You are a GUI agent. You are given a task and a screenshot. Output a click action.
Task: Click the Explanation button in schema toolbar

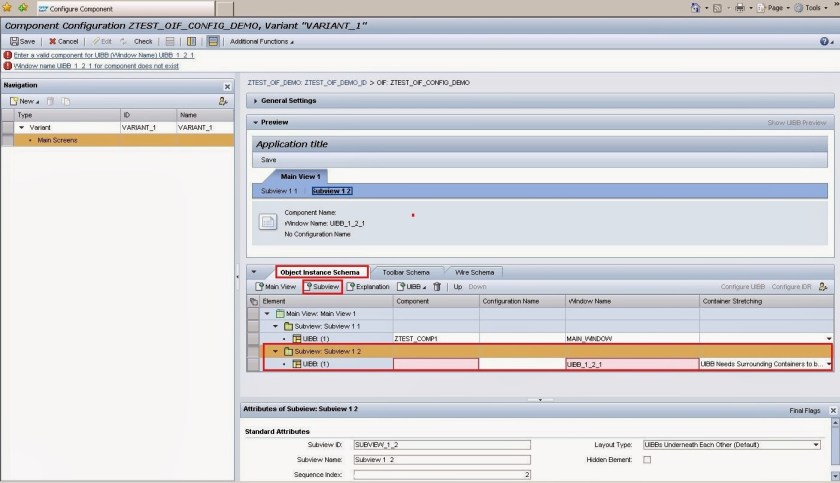coord(367,286)
